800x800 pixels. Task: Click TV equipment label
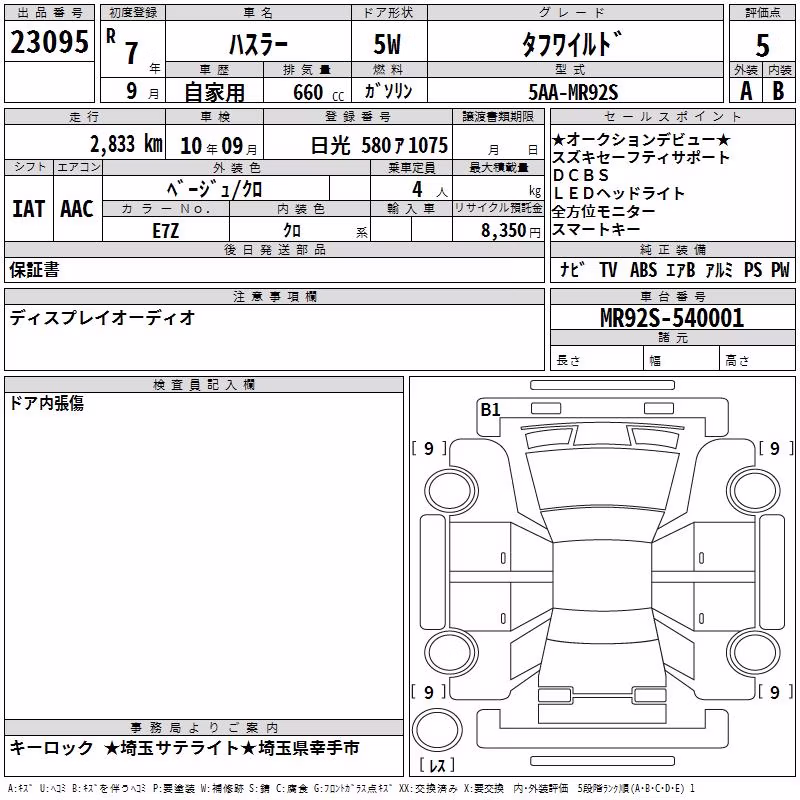pos(608,269)
